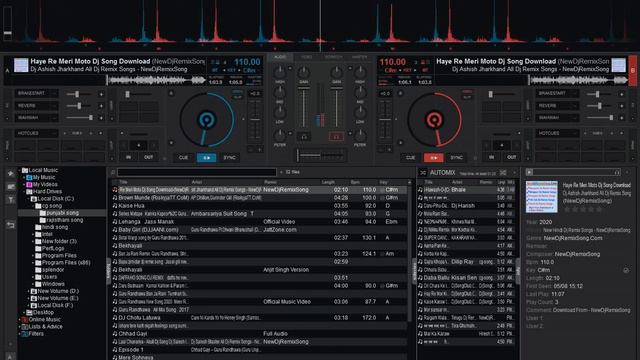Toggle right channel red headphone cue button
This screenshot has height=360, width=640.
336,137
